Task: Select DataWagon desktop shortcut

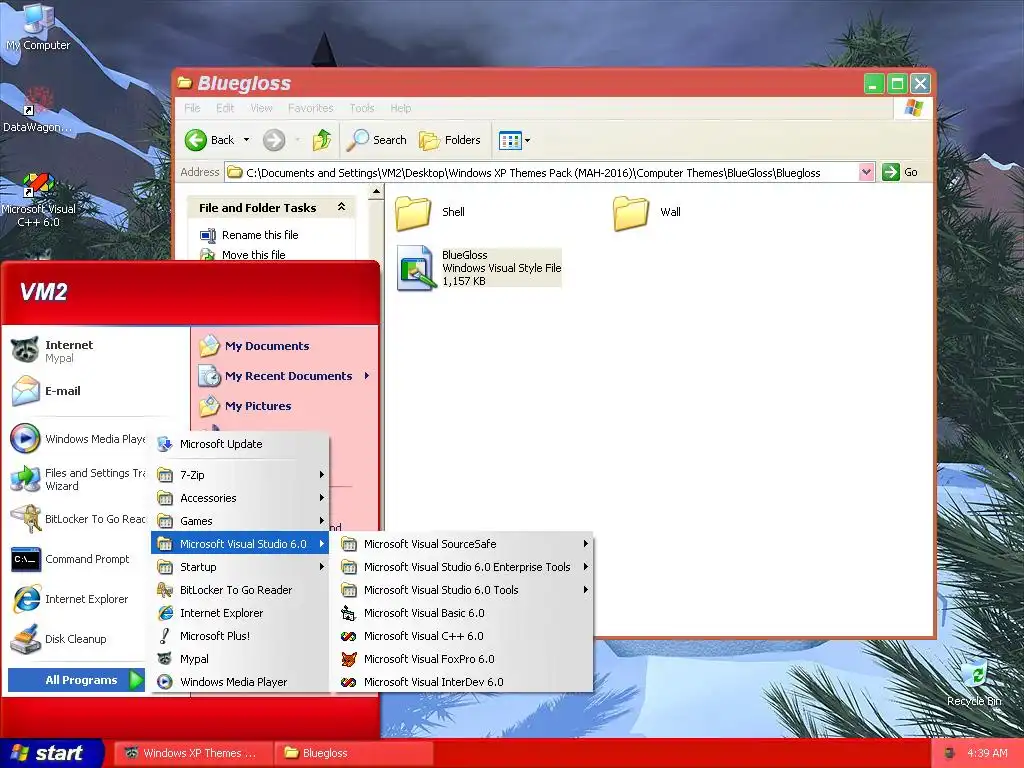Action: [x=37, y=110]
